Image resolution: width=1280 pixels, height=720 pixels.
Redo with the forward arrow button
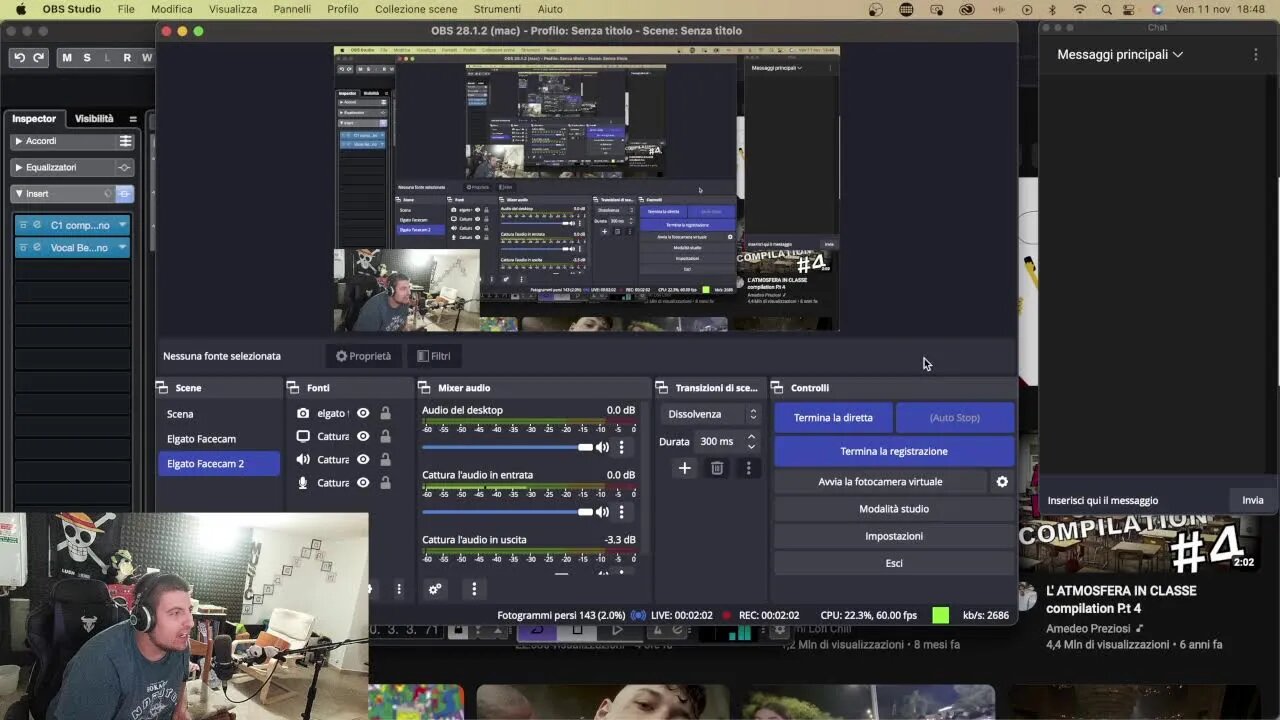(38, 58)
